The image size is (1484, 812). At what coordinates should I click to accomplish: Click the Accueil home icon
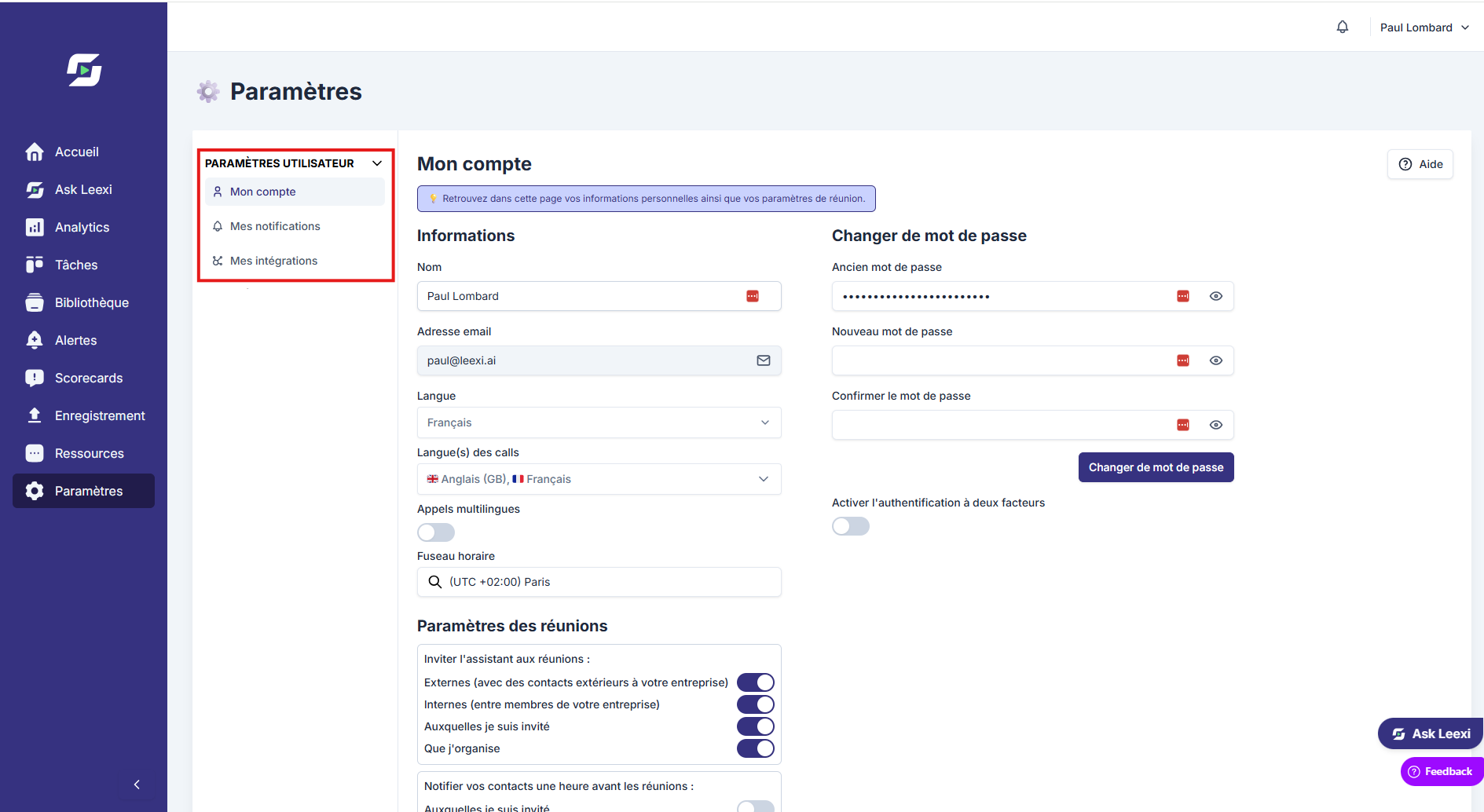tap(35, 152)
